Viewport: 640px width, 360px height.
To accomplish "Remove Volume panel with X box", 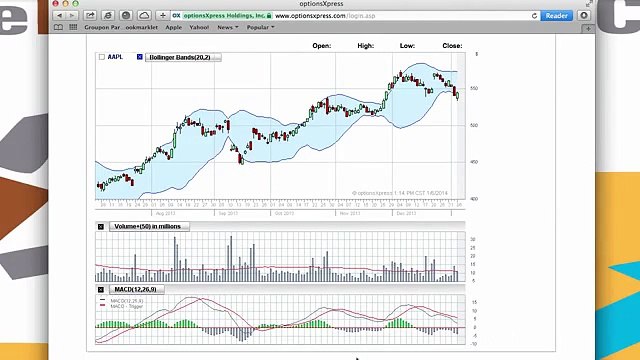I will (101, 227).
